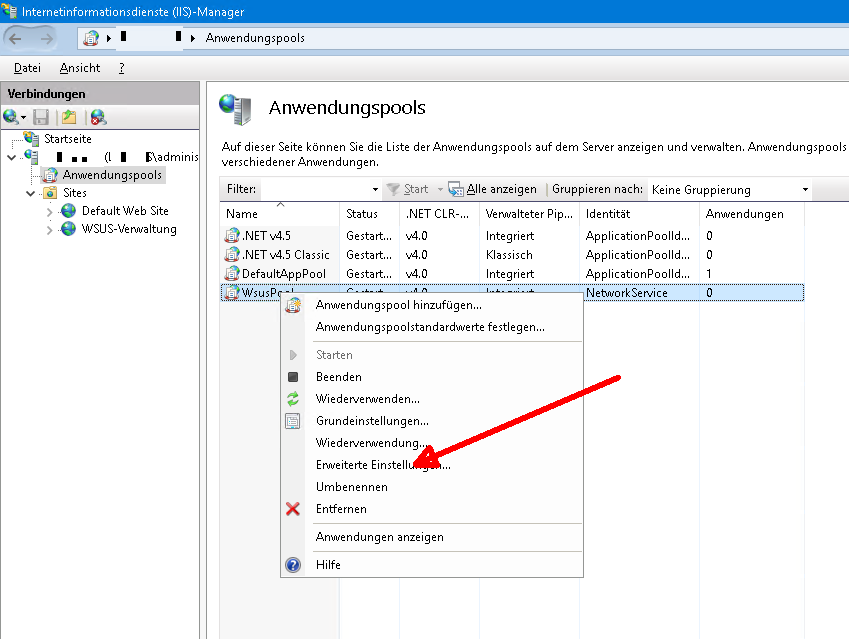Viewport: 849px width, 639px height.
Task: Click the Beenden stop icon in context menu
Action: (293, 377)
